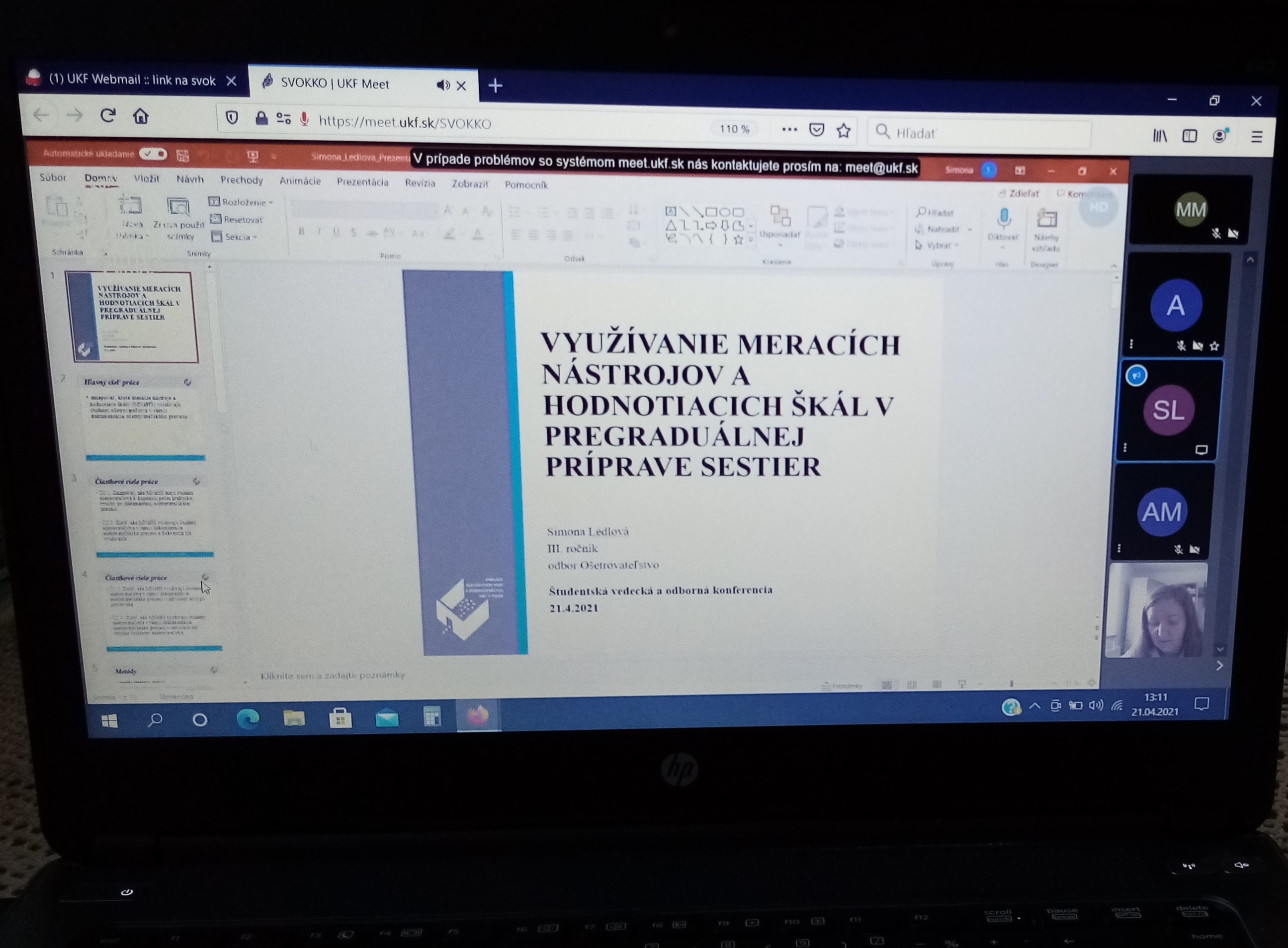
Task: Open the ribbon display options icon
Action: pyautogui.click(x=1020, y=171)
